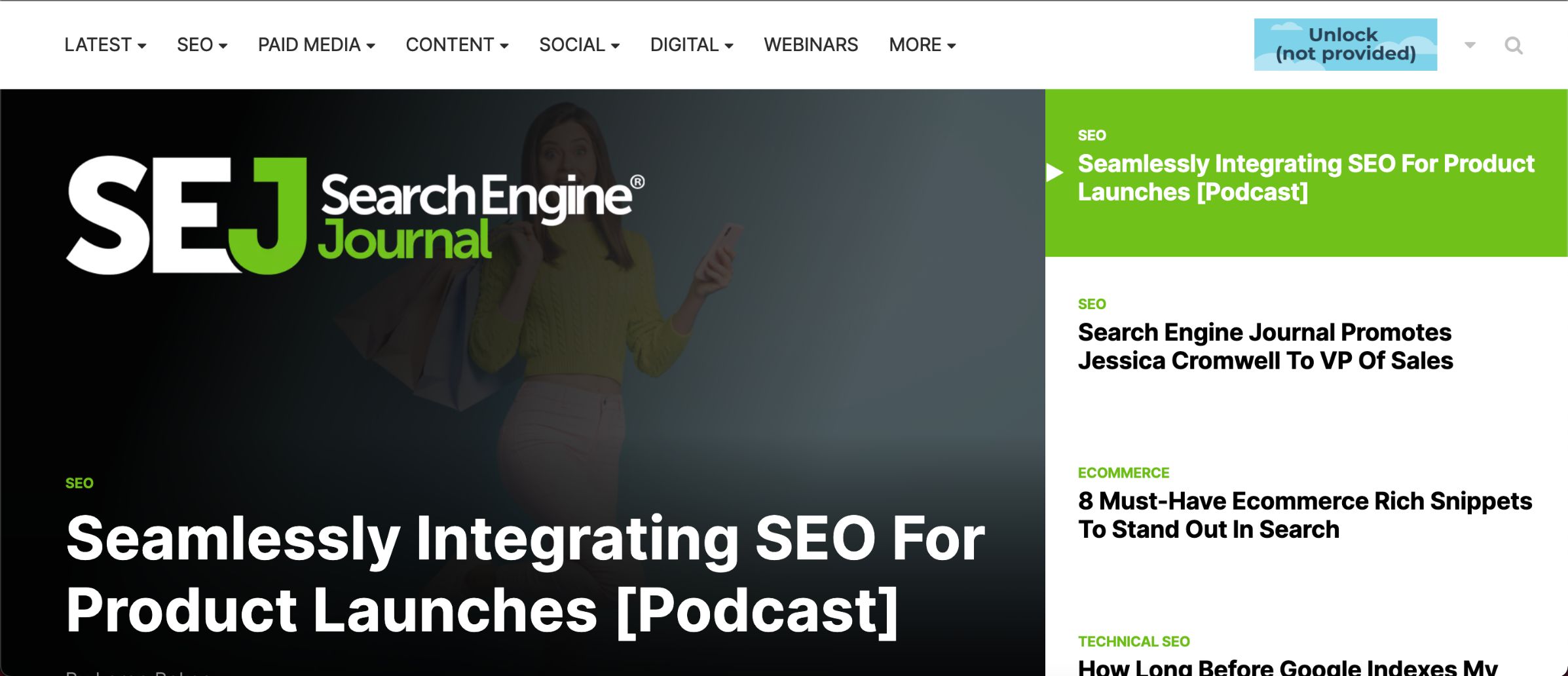Open 8 Must-Have Ecommerce Rich Snippets article

(x=1305, y=516)
